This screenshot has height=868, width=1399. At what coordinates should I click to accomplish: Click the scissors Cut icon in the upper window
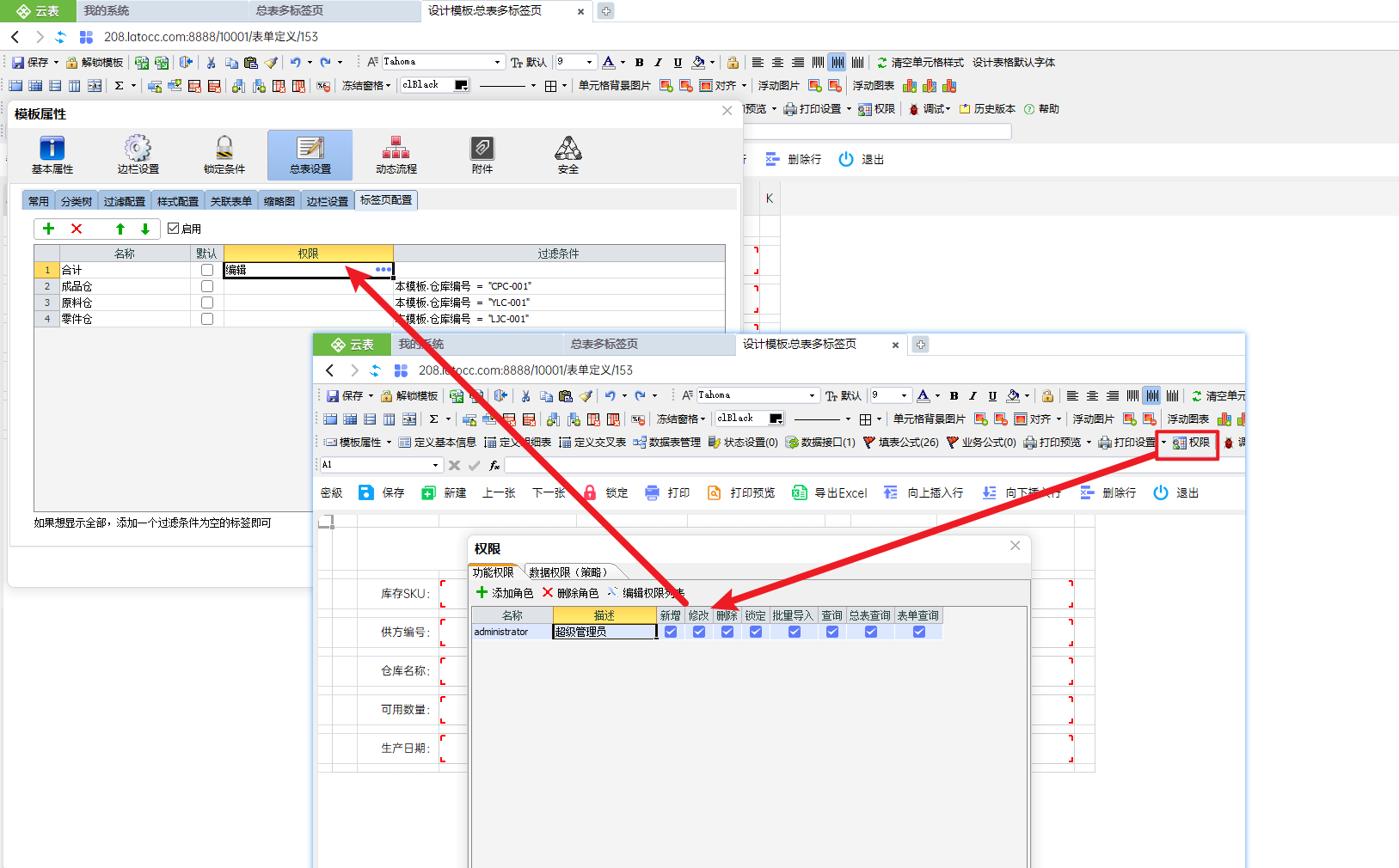pos(211,62)
